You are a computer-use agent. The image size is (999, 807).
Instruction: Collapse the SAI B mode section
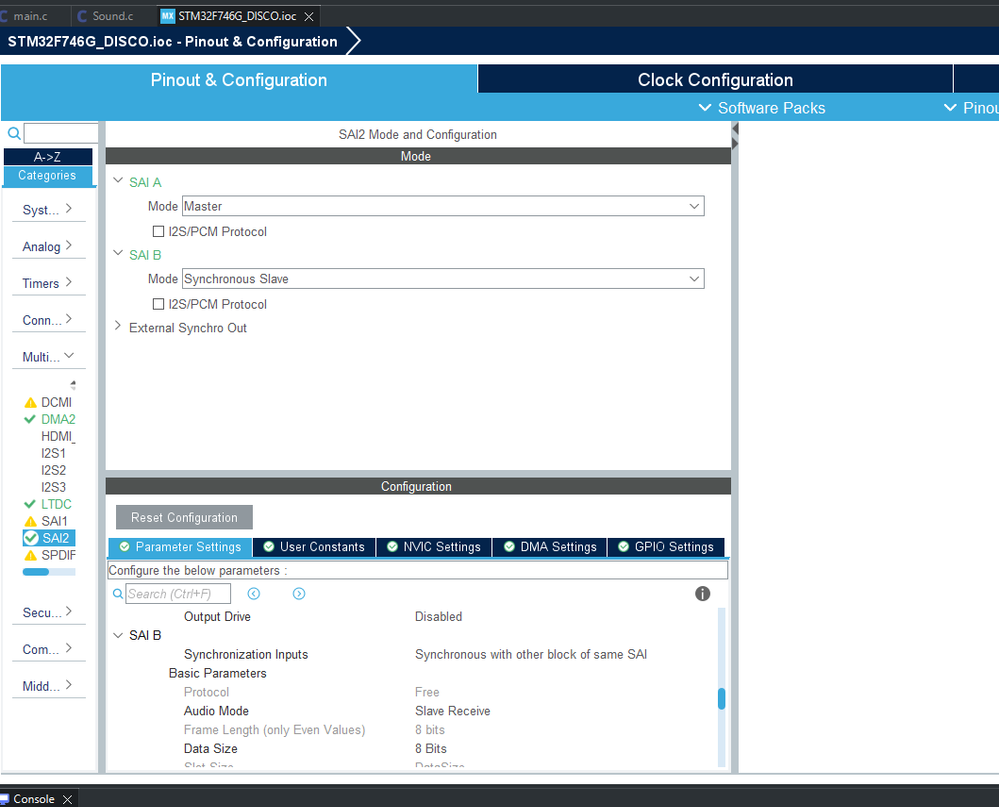(x=118, y=254)
